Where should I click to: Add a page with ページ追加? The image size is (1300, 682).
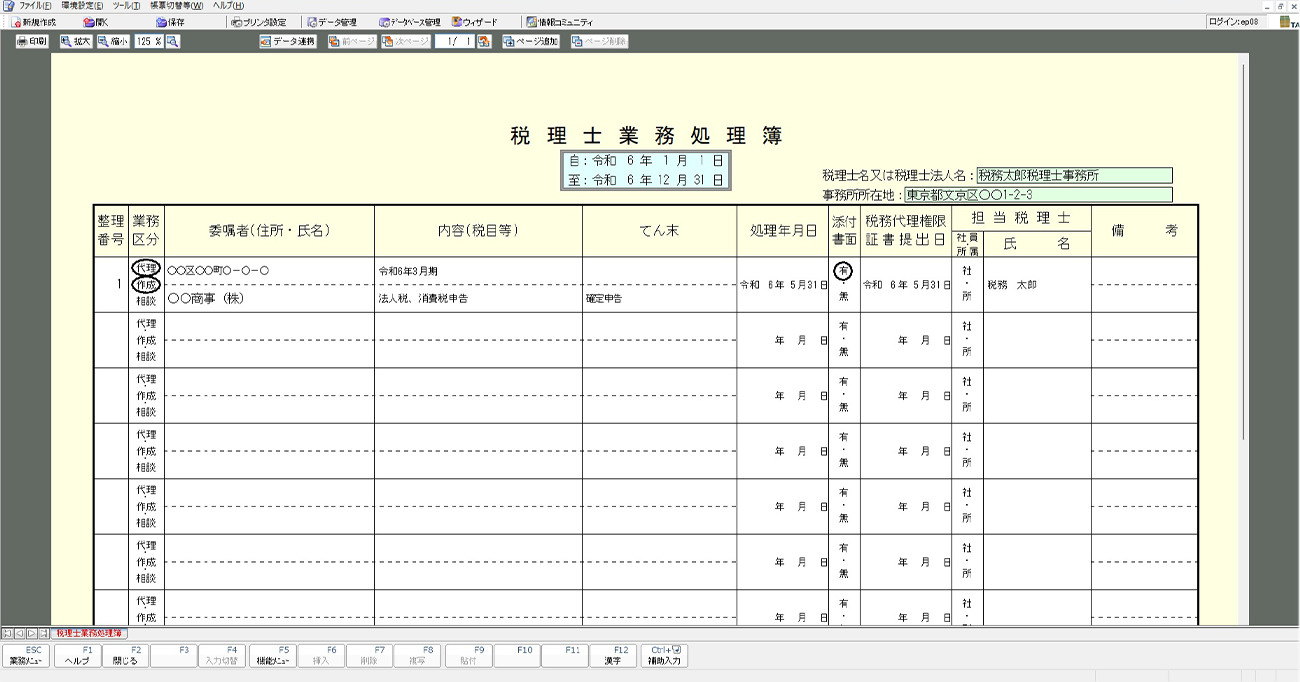tap(531, 42)
